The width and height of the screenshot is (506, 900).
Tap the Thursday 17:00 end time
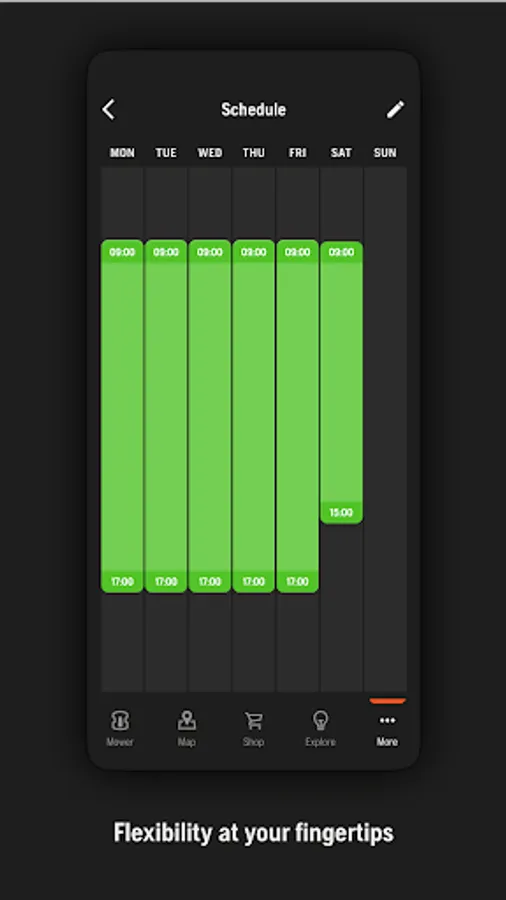pyautogui.click(x=254, y=581)
